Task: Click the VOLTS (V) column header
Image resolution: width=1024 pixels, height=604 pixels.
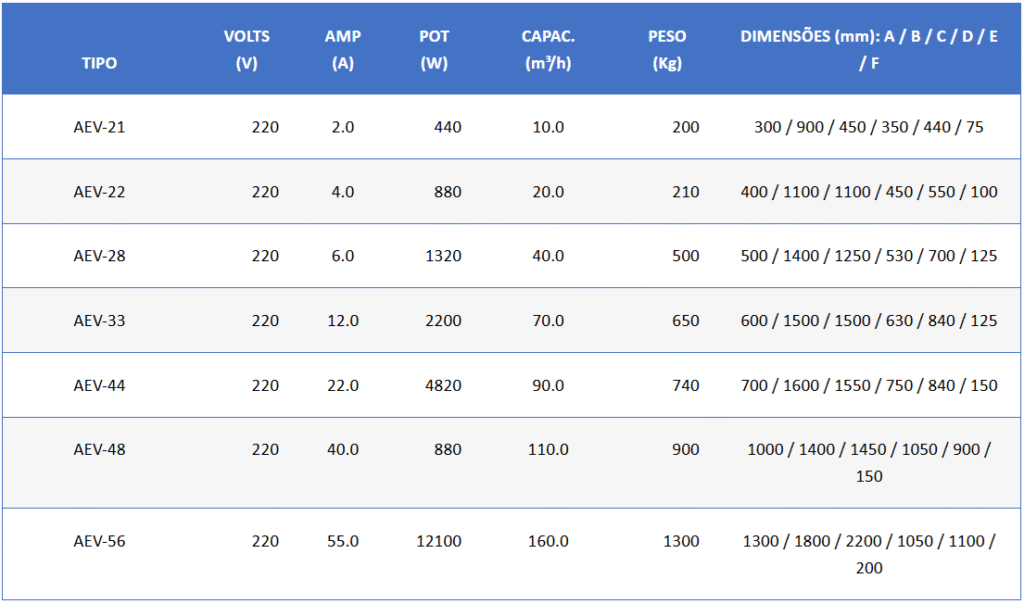Action: [x=246, y=49]
